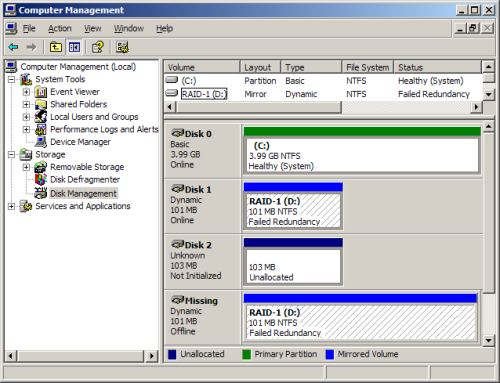Click the (C:) volume drive icon

[172, 80]
